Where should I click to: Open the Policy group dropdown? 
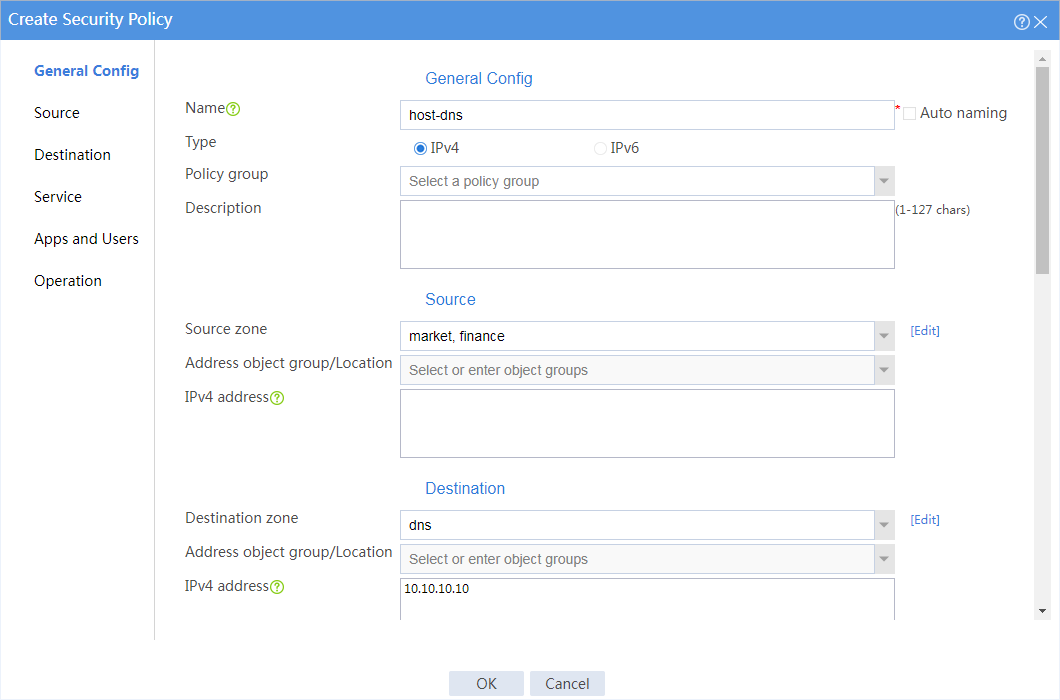coord(884,181)
